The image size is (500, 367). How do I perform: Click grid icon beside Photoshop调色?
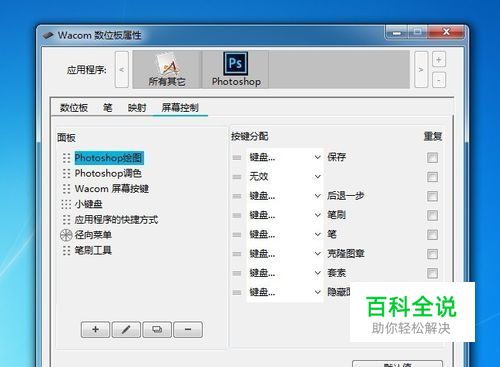67,173
